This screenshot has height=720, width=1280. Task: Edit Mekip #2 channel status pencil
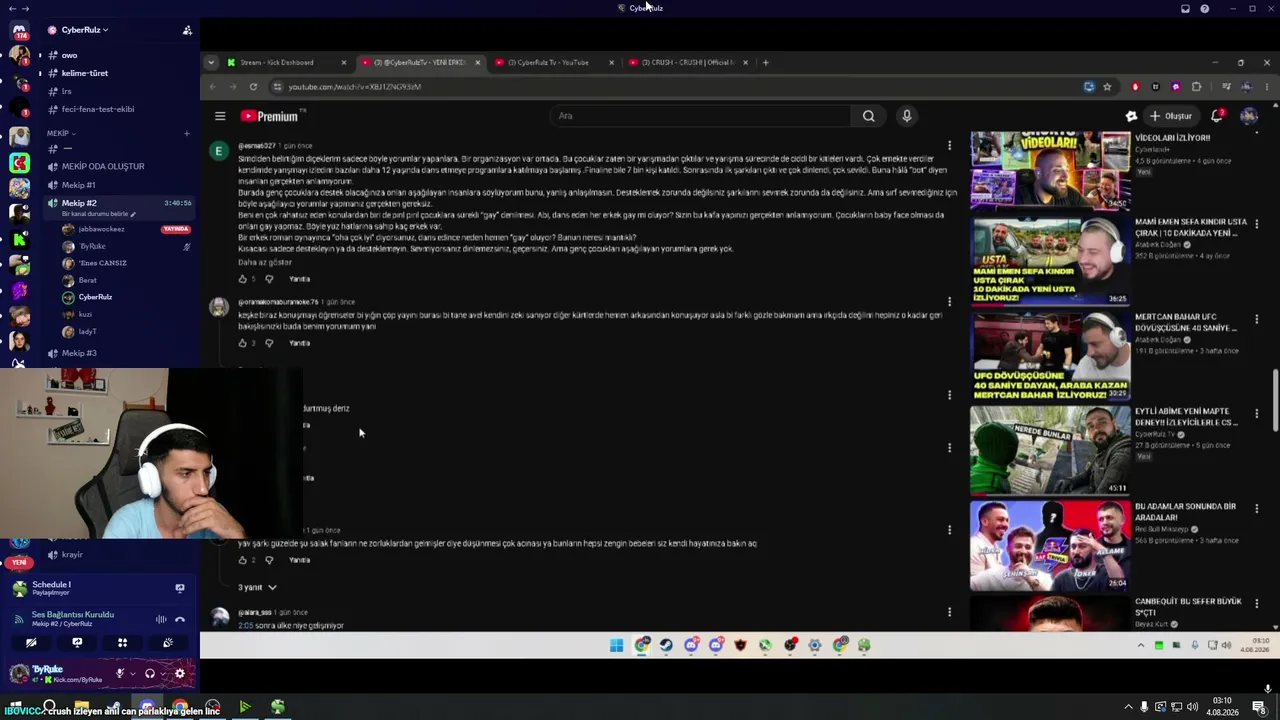click(x=133, y=214)
